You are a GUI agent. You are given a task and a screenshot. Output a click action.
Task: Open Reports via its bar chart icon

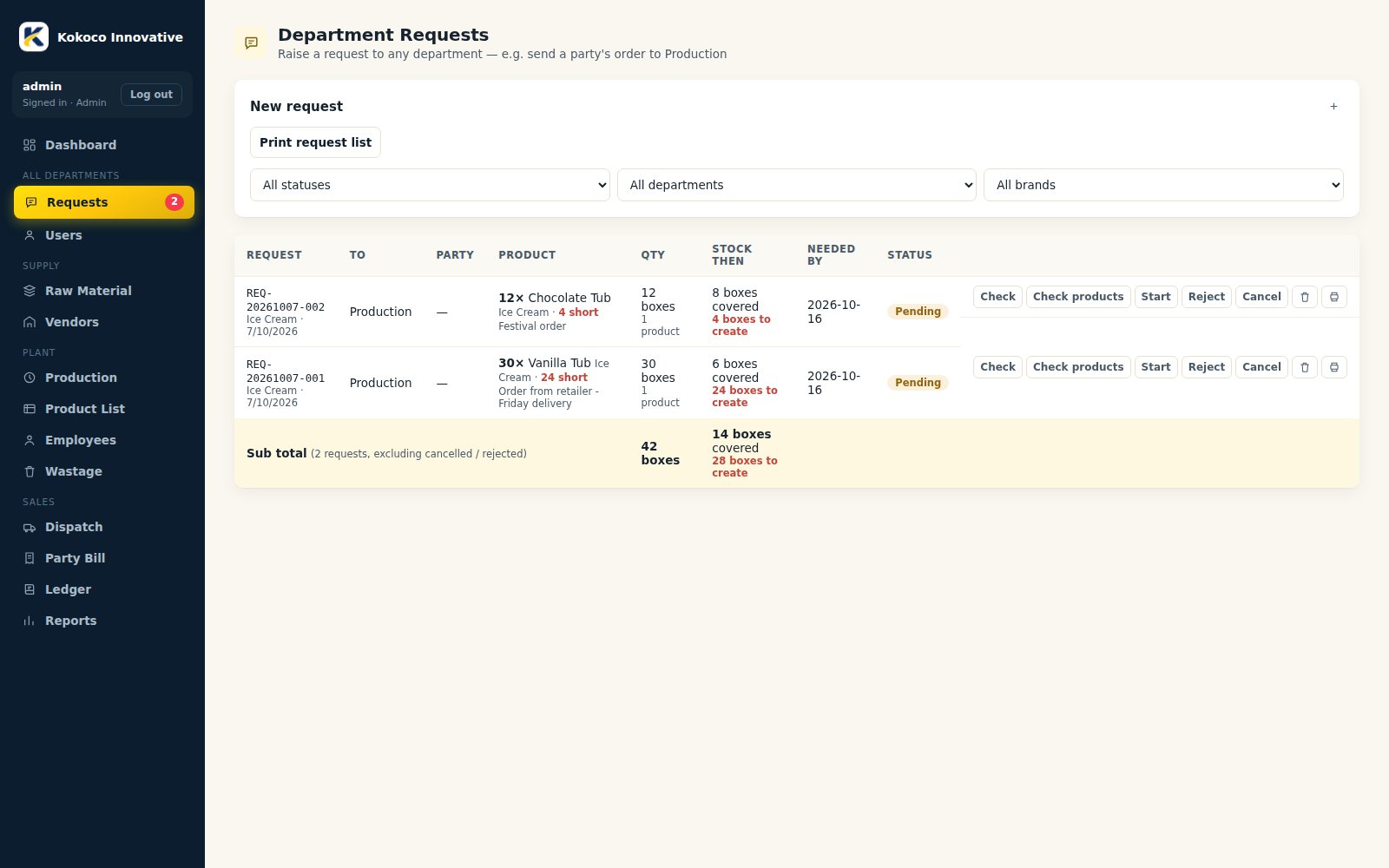(30, 621)
